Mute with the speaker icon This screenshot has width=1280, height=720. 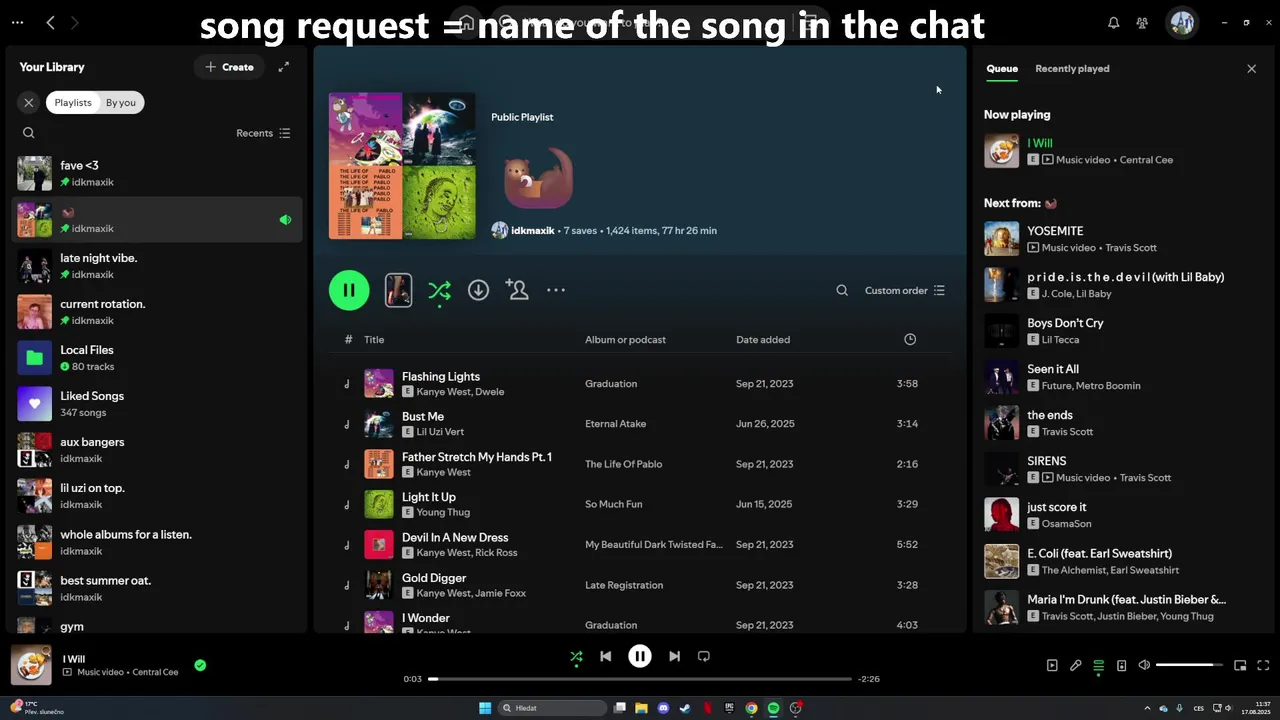[1144, 665]
